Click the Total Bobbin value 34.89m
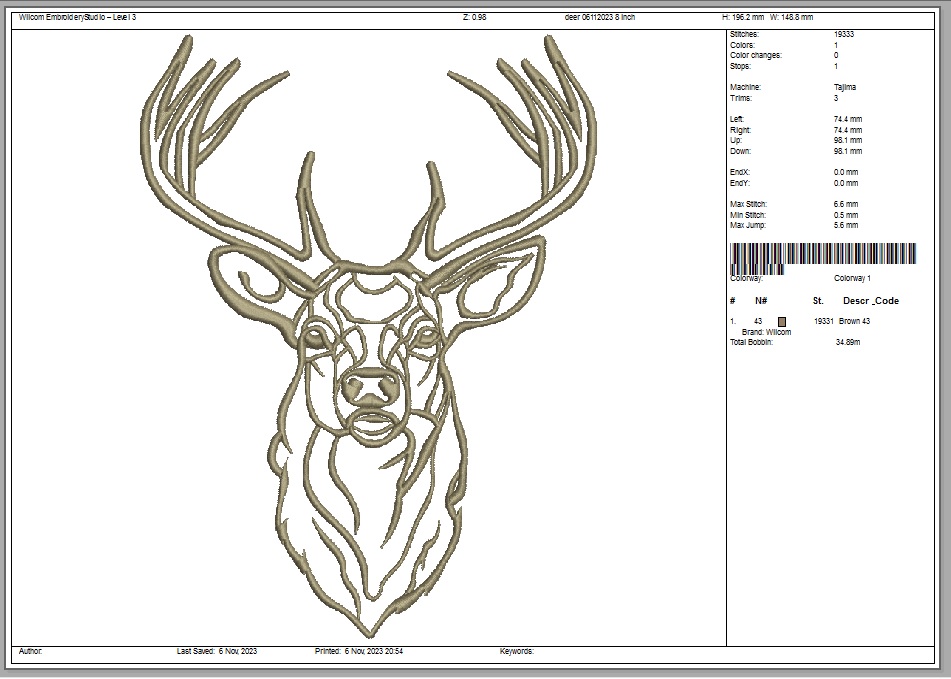This screenshot has height=679, width=951. pos(848,342)
